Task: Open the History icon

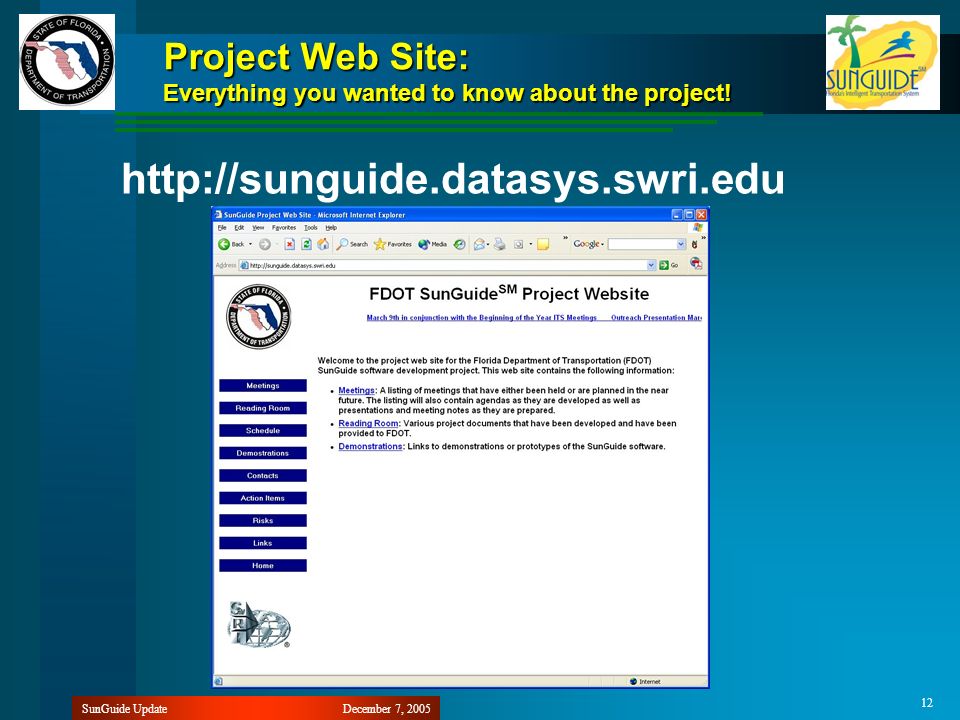Action: 459,244
